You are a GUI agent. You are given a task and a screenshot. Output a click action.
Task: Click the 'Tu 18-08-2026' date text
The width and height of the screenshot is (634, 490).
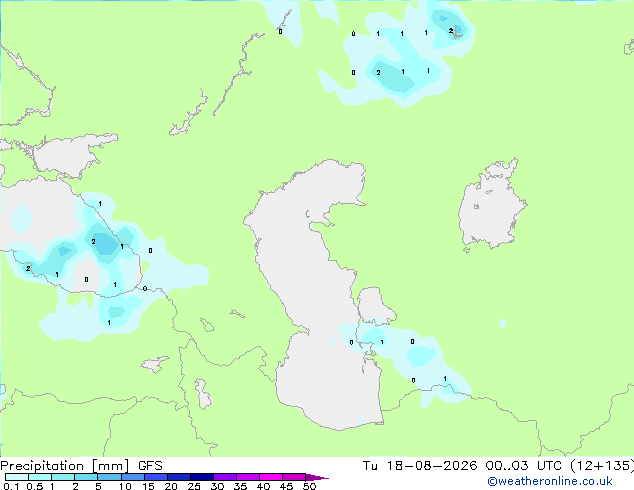coord(420,466)
